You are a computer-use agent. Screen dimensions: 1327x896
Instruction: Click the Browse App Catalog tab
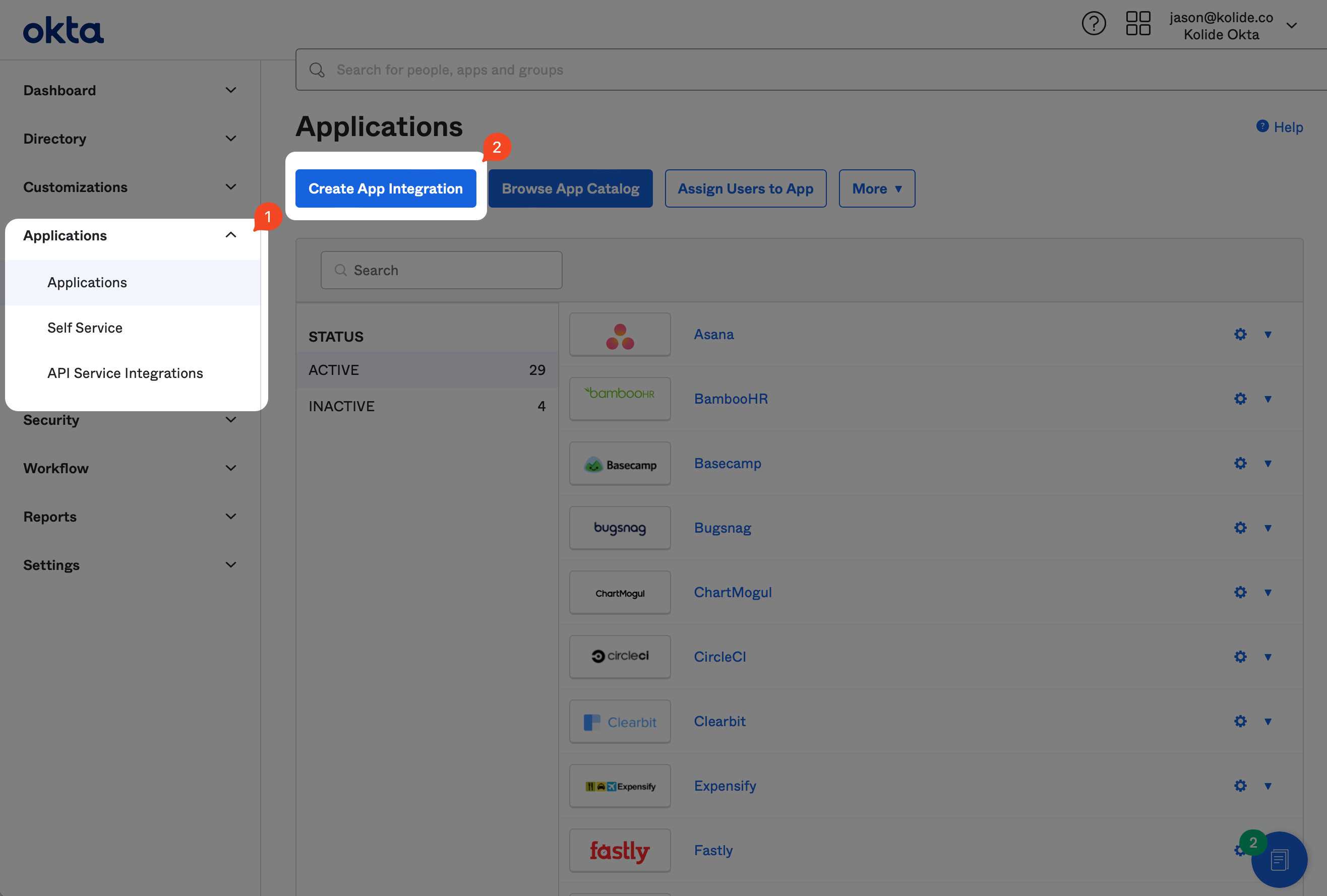[x=570, y=188]
